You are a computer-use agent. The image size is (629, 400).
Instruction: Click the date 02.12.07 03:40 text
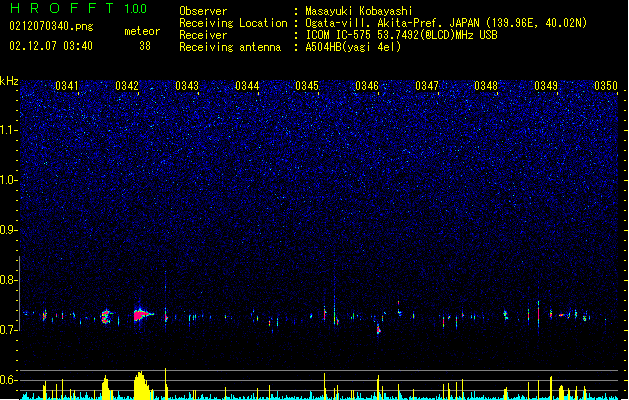[51, 46]
